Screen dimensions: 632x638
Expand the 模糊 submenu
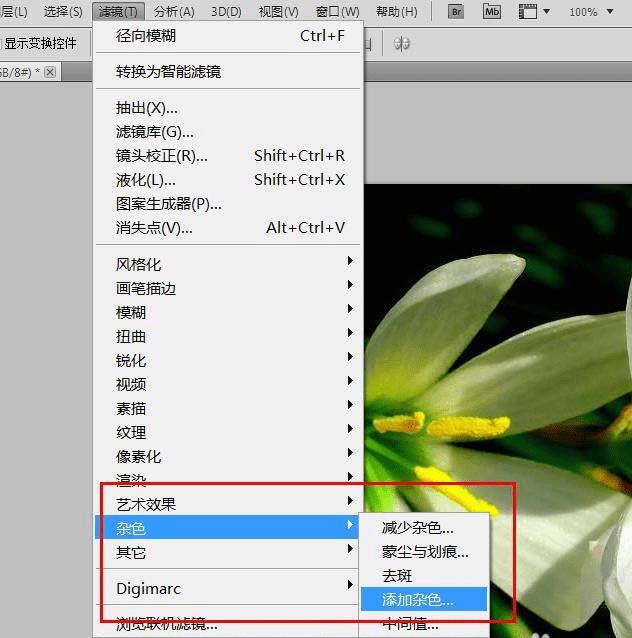point(228,312)
